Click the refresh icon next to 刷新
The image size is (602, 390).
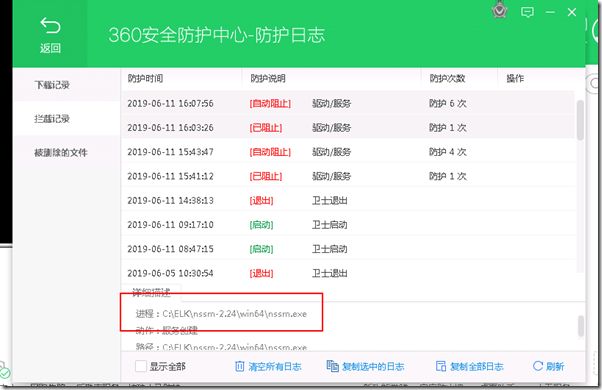coord(538,366)
